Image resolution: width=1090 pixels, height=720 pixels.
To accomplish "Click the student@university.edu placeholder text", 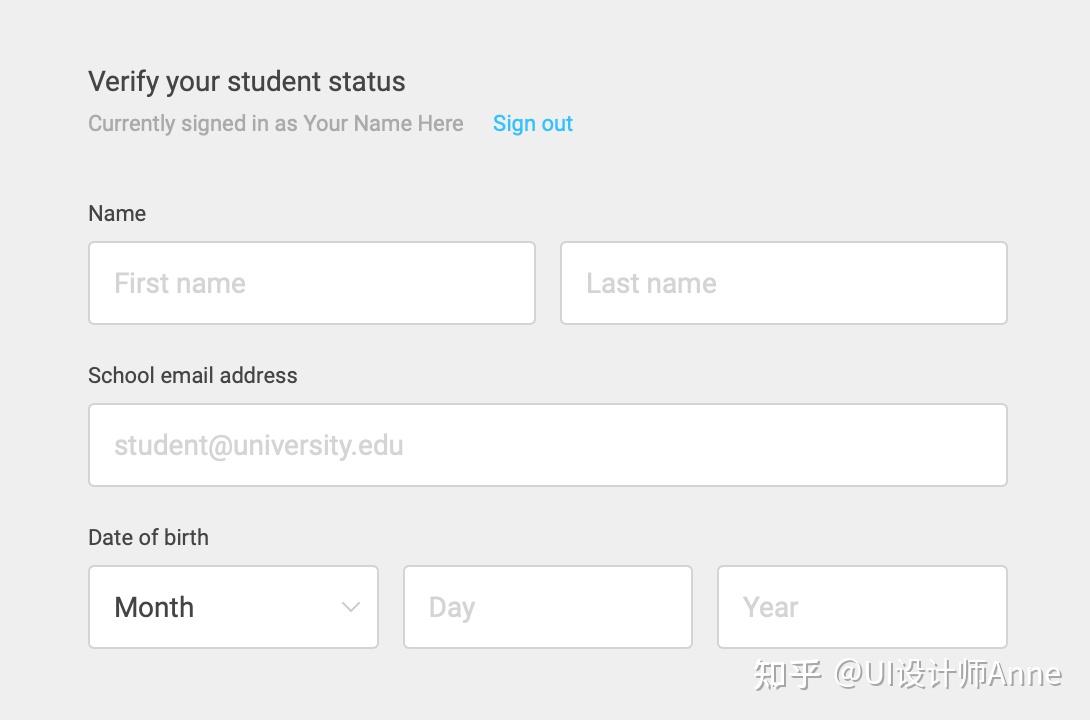I will (x=258, y=445).
